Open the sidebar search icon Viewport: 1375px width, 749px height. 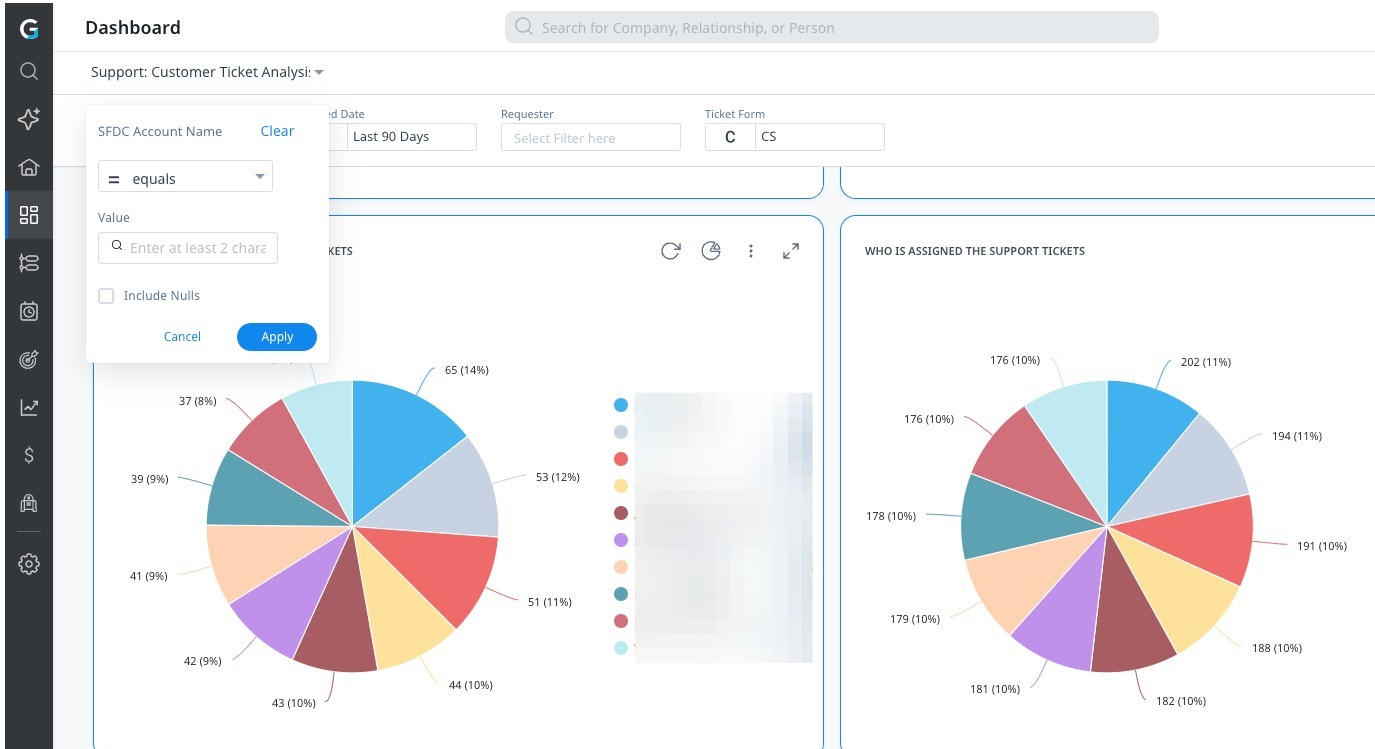29,71
